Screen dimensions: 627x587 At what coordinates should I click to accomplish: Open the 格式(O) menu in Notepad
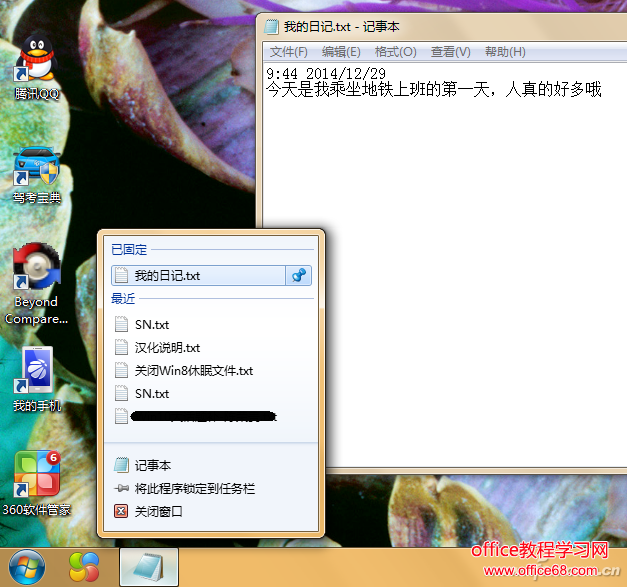coord(395,52)
